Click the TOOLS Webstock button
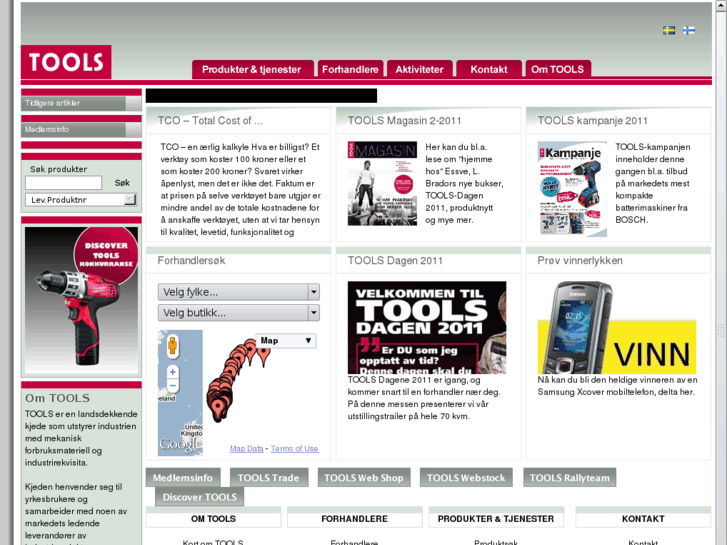727x545 pixels. coord(466,478)
